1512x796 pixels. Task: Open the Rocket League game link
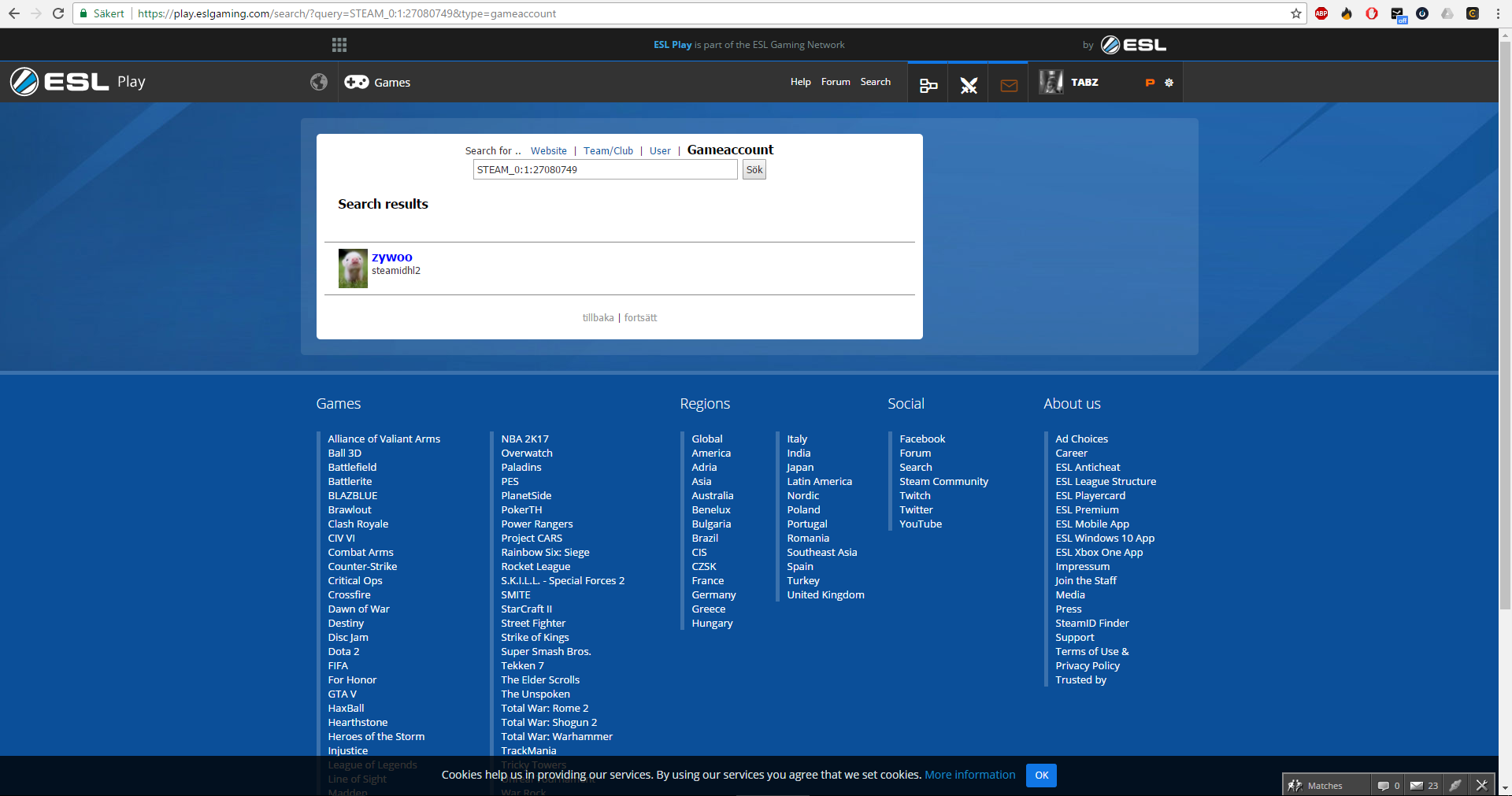coord(535,567)
